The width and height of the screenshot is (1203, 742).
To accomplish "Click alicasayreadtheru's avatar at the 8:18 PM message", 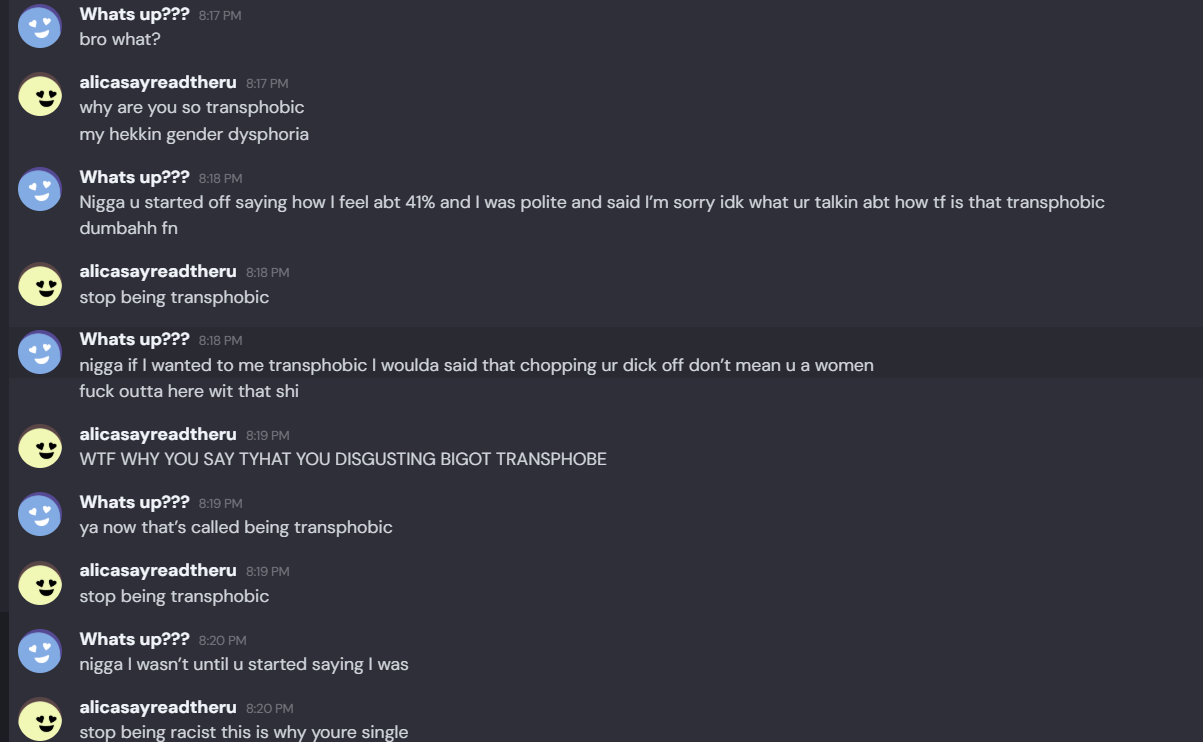I will 40,284.
